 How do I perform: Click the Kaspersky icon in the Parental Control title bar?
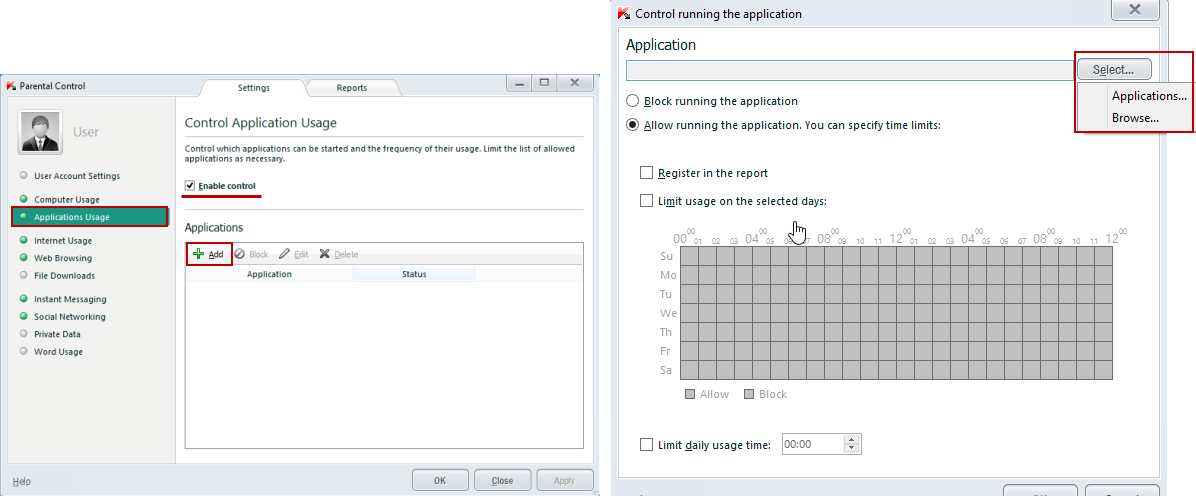[x=11, y=86]
